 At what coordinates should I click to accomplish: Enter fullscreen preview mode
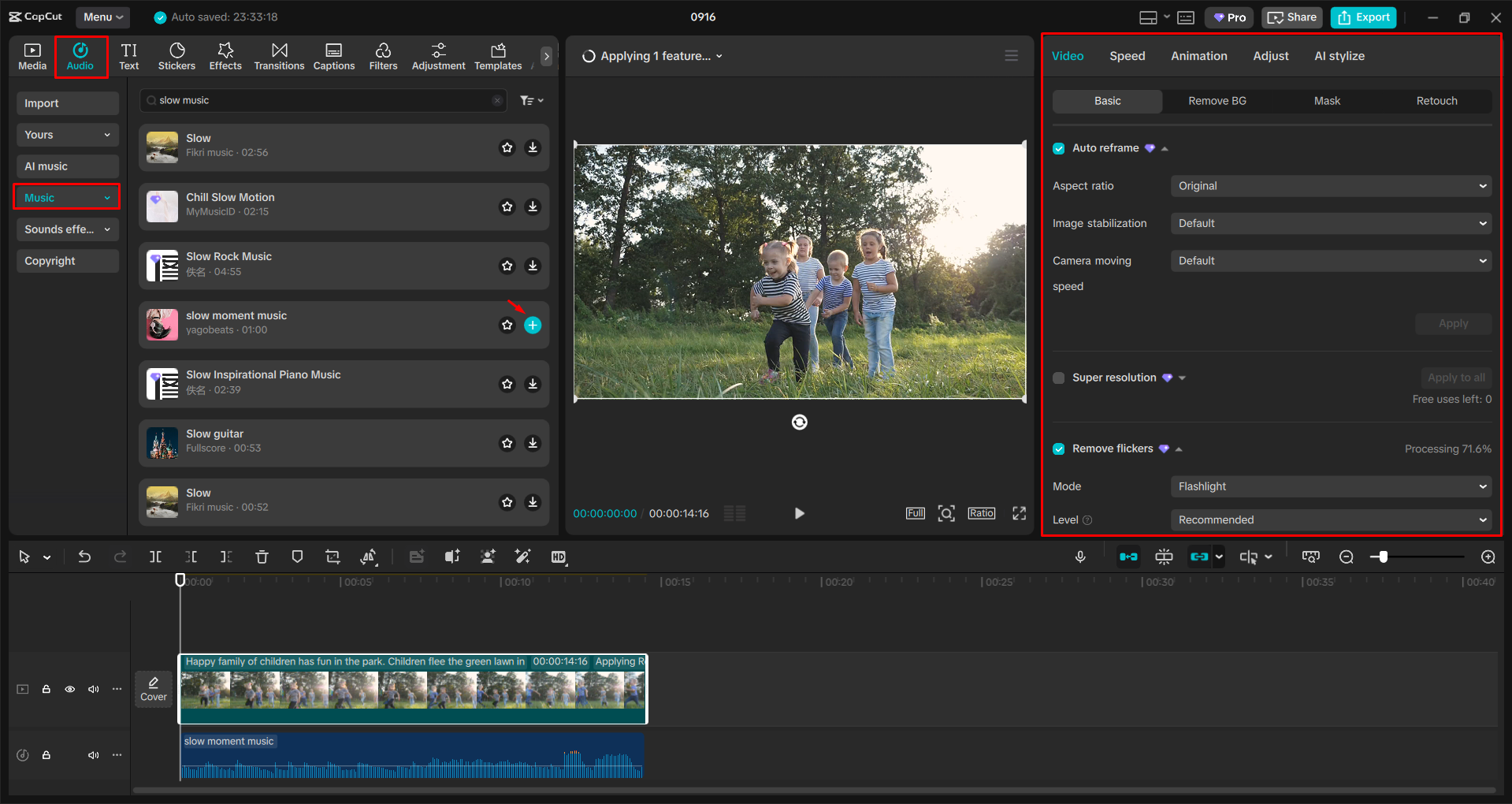click(1019, 513)
